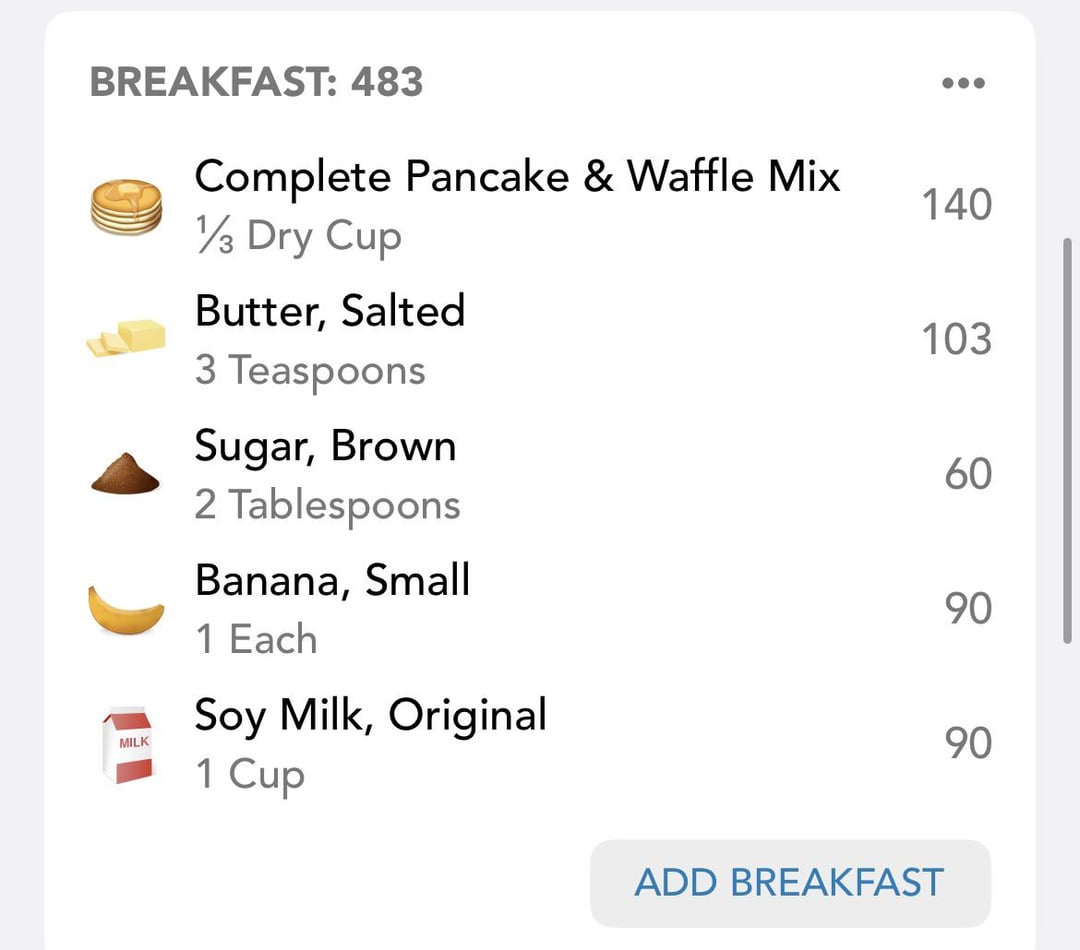Click the 140 calorie value
The width and height of the screenshot is (1080, 950).
[x=957, y=205]
